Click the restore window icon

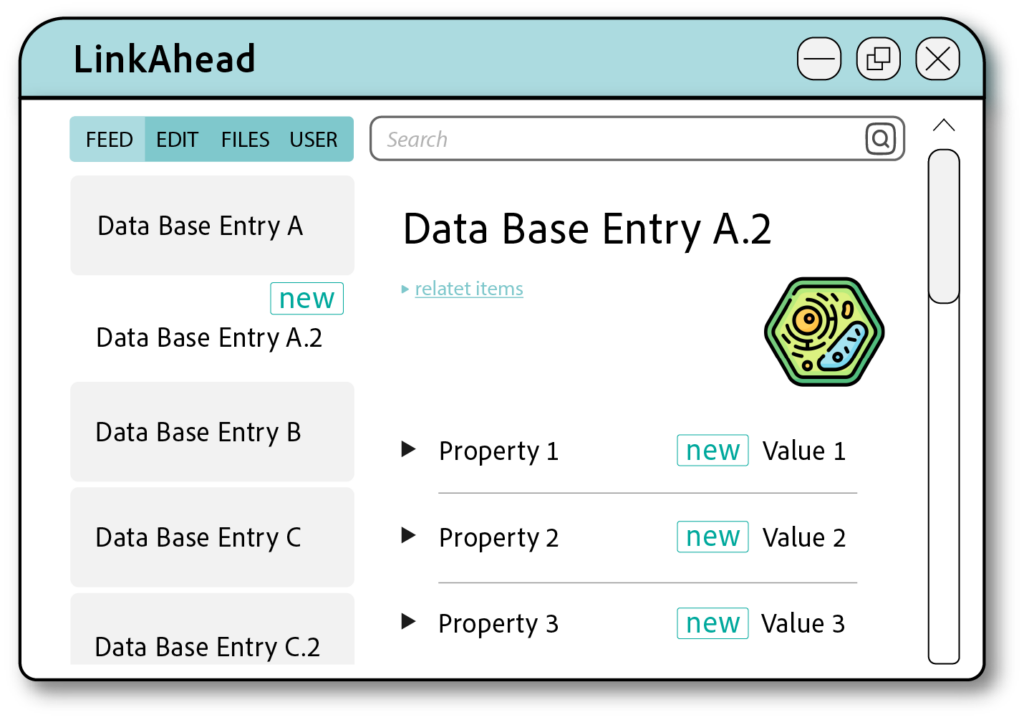pyautogui.click(x=878, y=59)
